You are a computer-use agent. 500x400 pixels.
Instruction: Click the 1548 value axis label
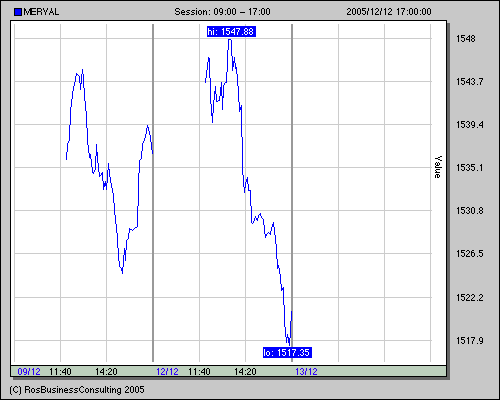466,39
